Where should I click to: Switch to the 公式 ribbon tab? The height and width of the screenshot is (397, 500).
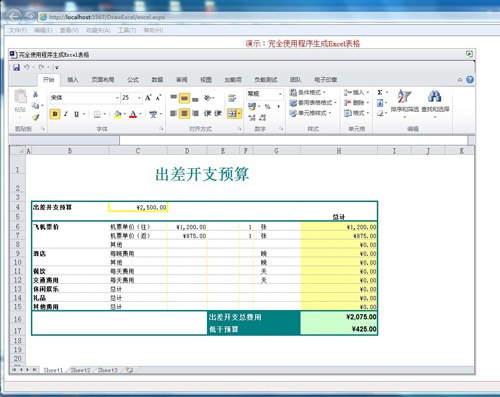click(133, 80)
